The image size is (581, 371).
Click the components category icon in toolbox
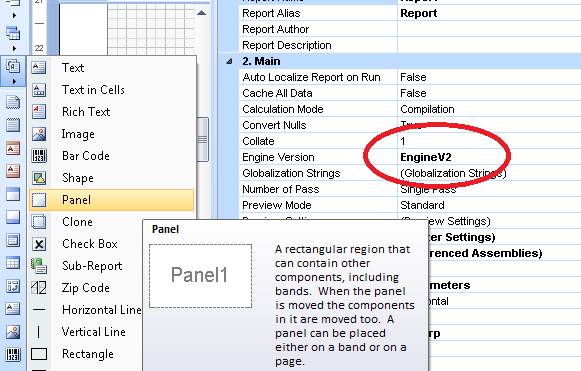coord(13,67)
